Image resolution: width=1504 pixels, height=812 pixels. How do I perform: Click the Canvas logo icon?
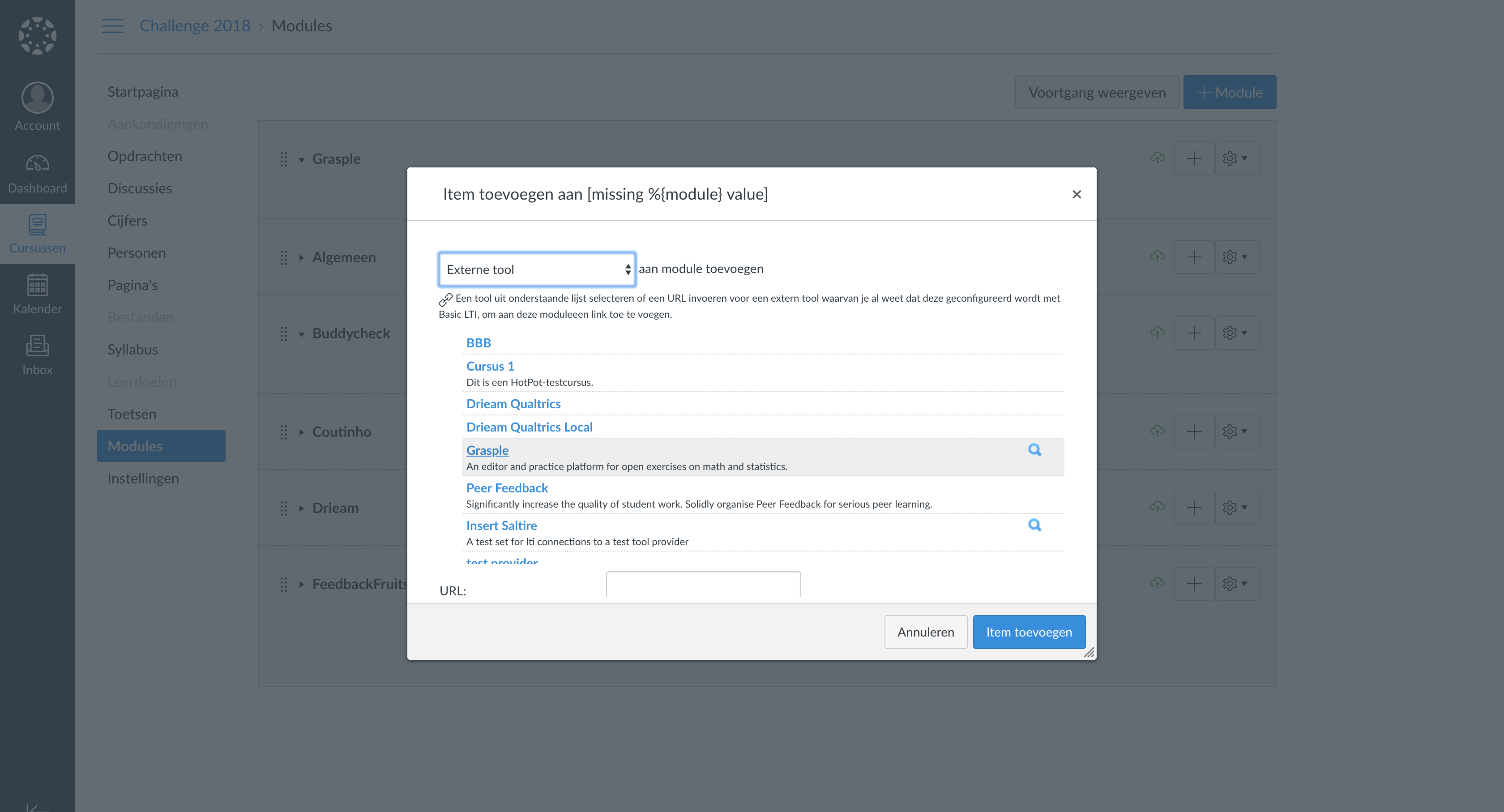[37, 35]
